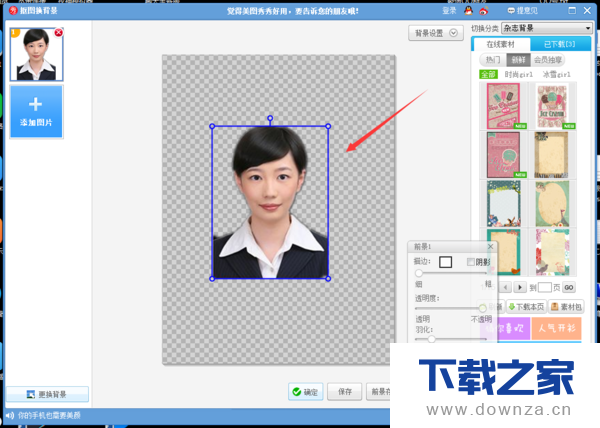Pick the flower and bird paper background
Viewport: 600px width, 428px height.
(x=552, y=252)
